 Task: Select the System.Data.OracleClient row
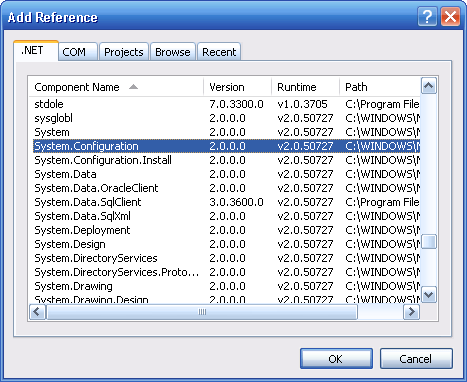(x=226, y=188)
